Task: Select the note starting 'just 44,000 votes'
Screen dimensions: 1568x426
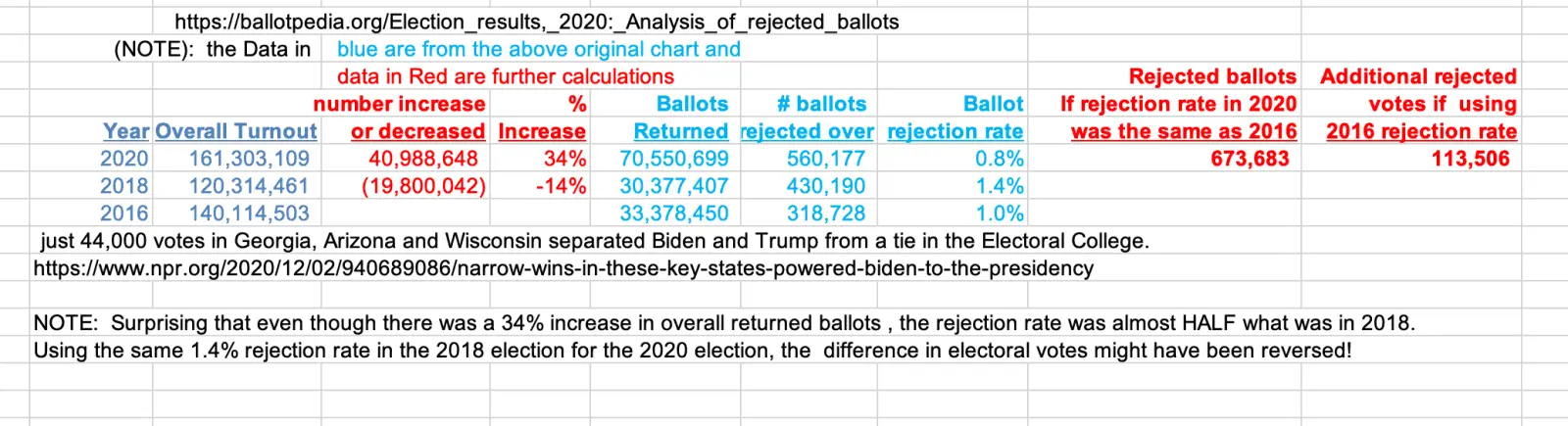Action: [594, 241]
